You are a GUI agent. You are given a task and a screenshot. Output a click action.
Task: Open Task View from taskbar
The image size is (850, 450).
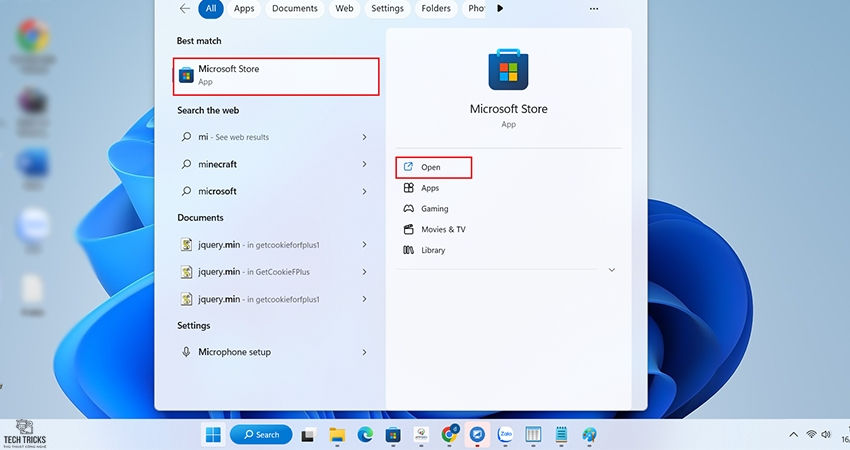[x=308, y=435]
